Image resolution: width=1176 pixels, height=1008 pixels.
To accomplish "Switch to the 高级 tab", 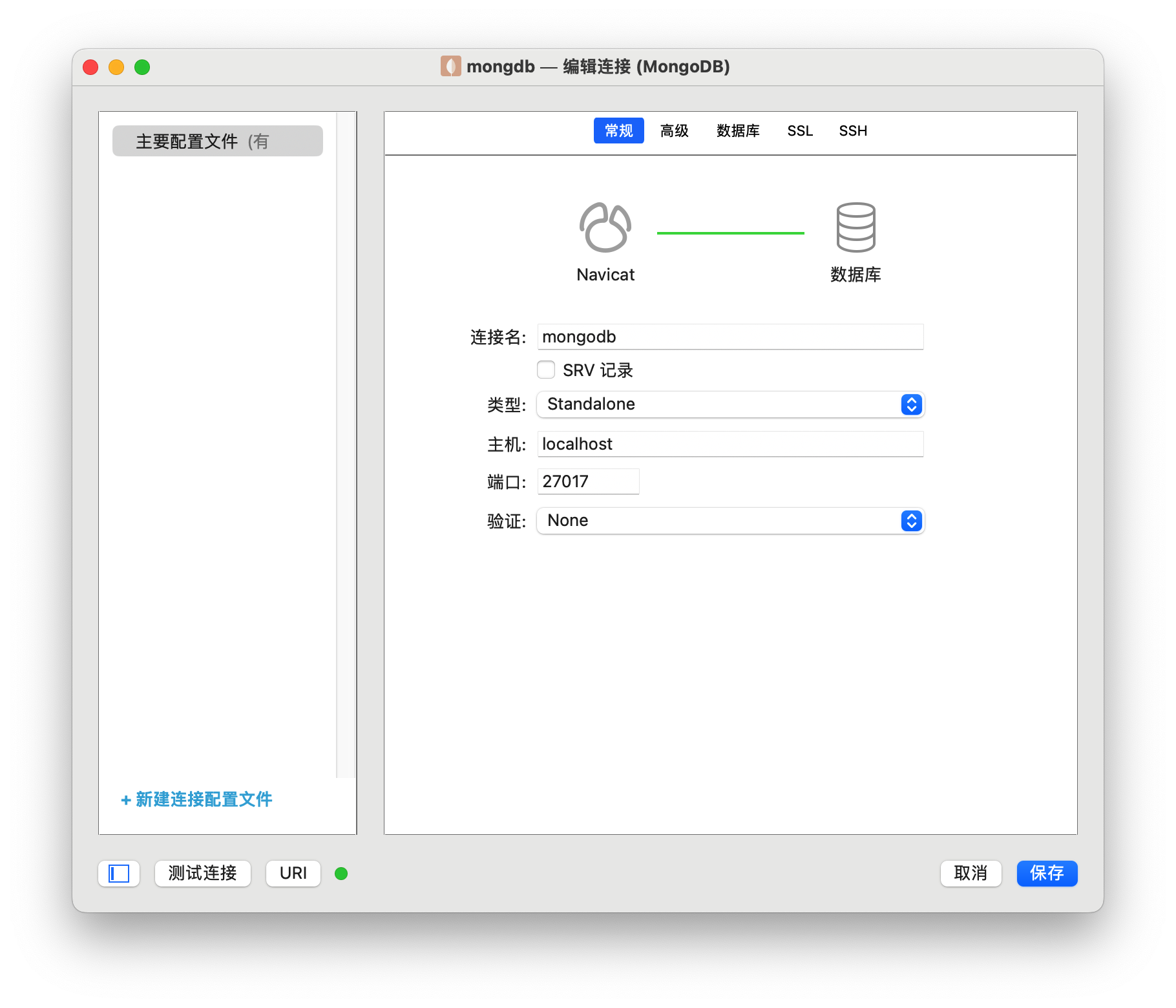I will coord(674,131).
